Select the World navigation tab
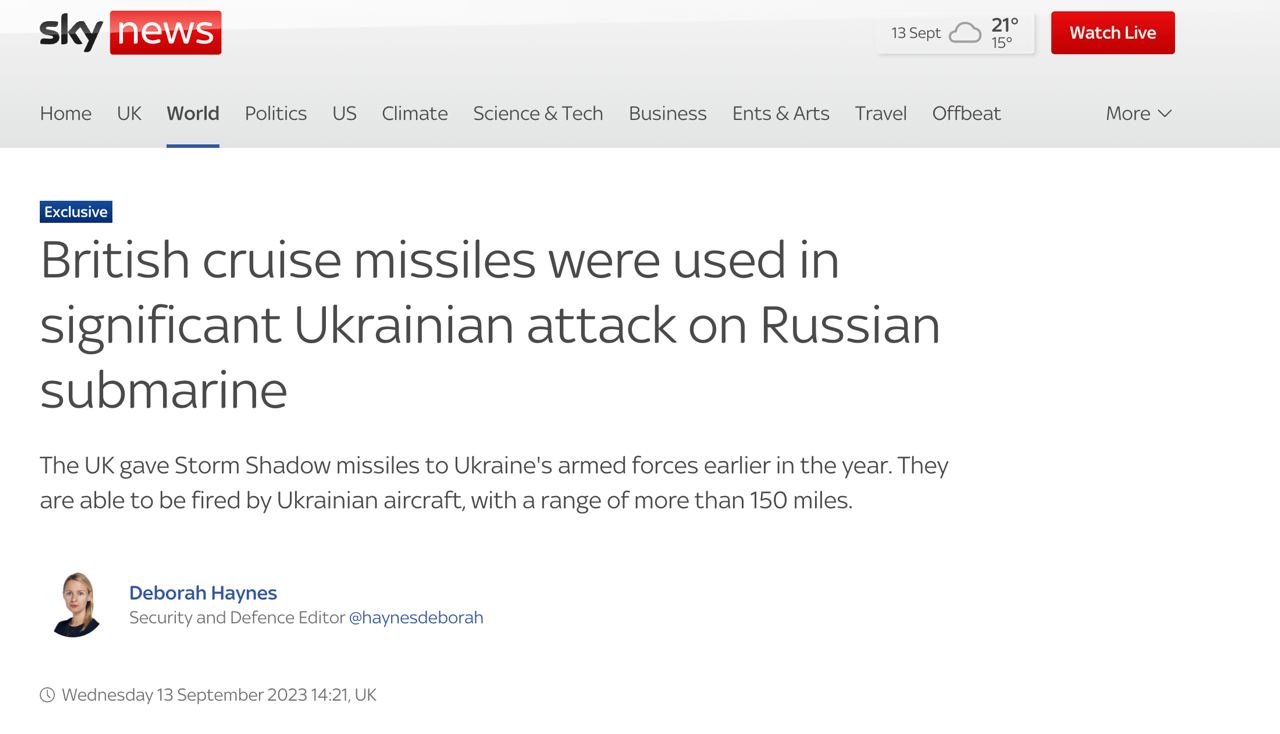The image size is (1280, 734). [193, 113]
